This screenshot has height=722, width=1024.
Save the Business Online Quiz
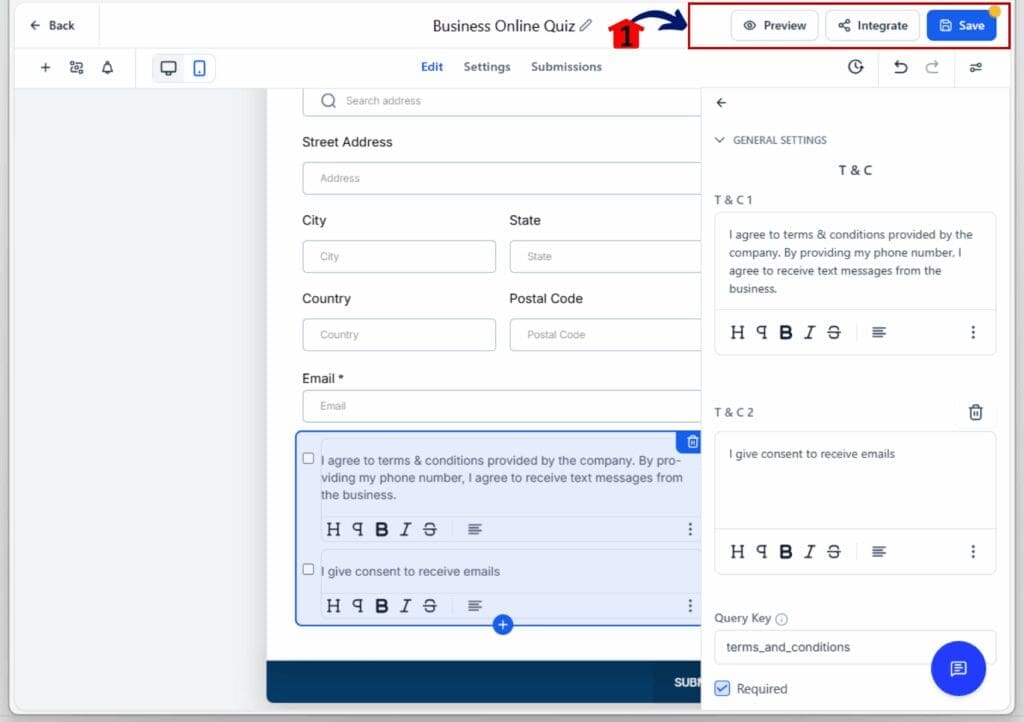[x=961, y=25]
